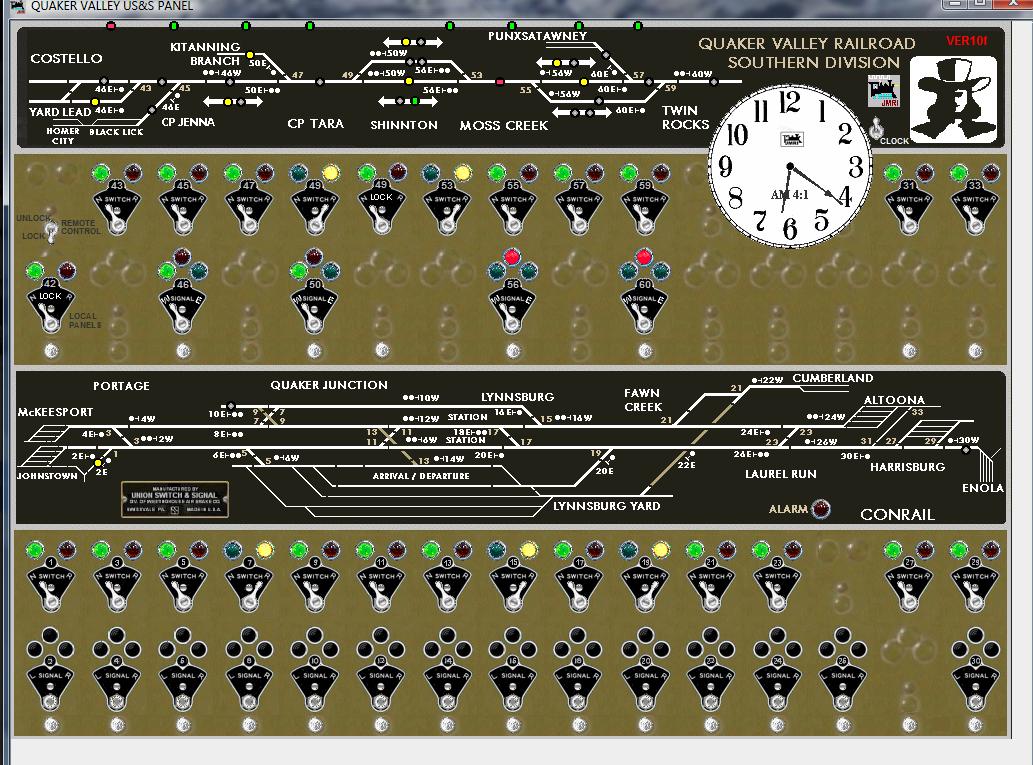Toggle switch lever 15 on lower panel

coord(513,584)
